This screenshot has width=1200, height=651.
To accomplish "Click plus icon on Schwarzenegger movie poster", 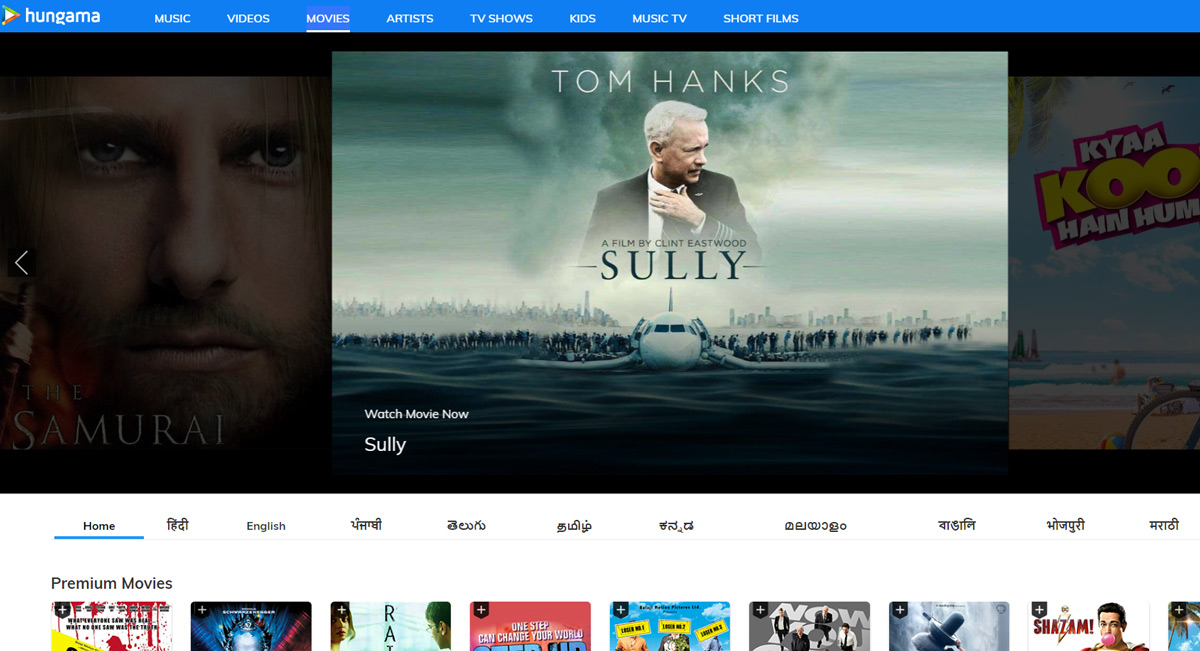I will [201, 609].
